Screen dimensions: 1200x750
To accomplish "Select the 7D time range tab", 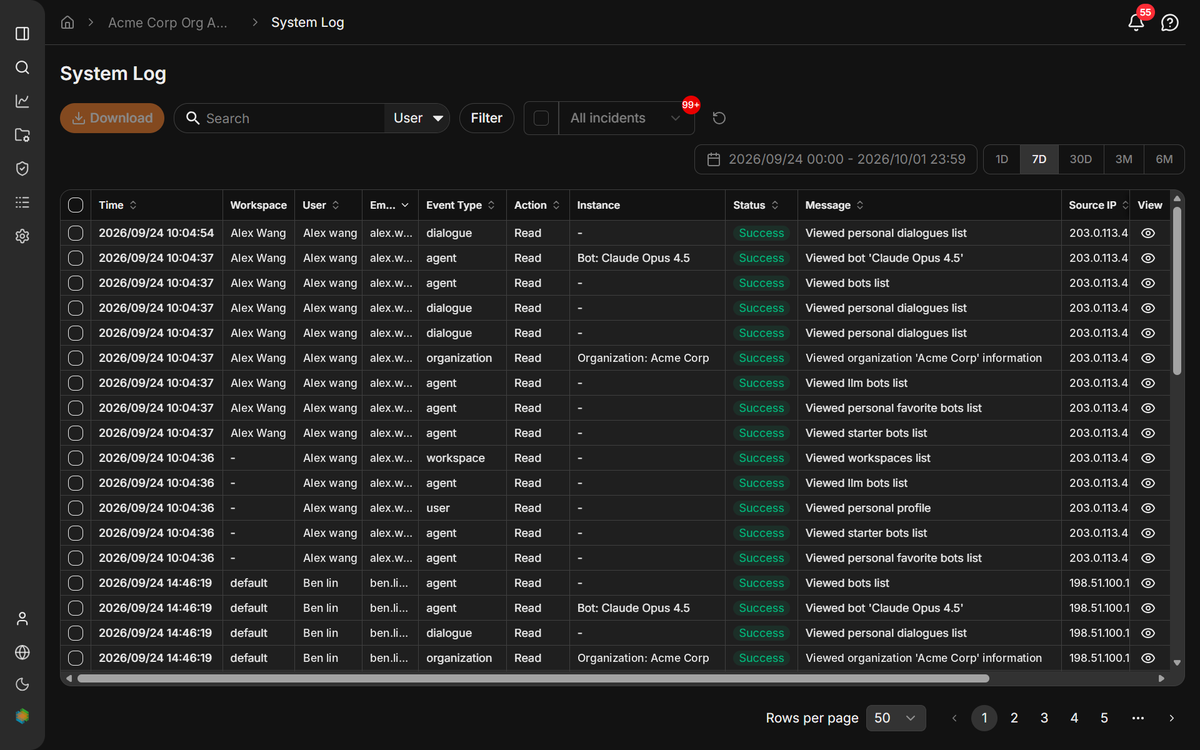I will (x=1039, y=159).
